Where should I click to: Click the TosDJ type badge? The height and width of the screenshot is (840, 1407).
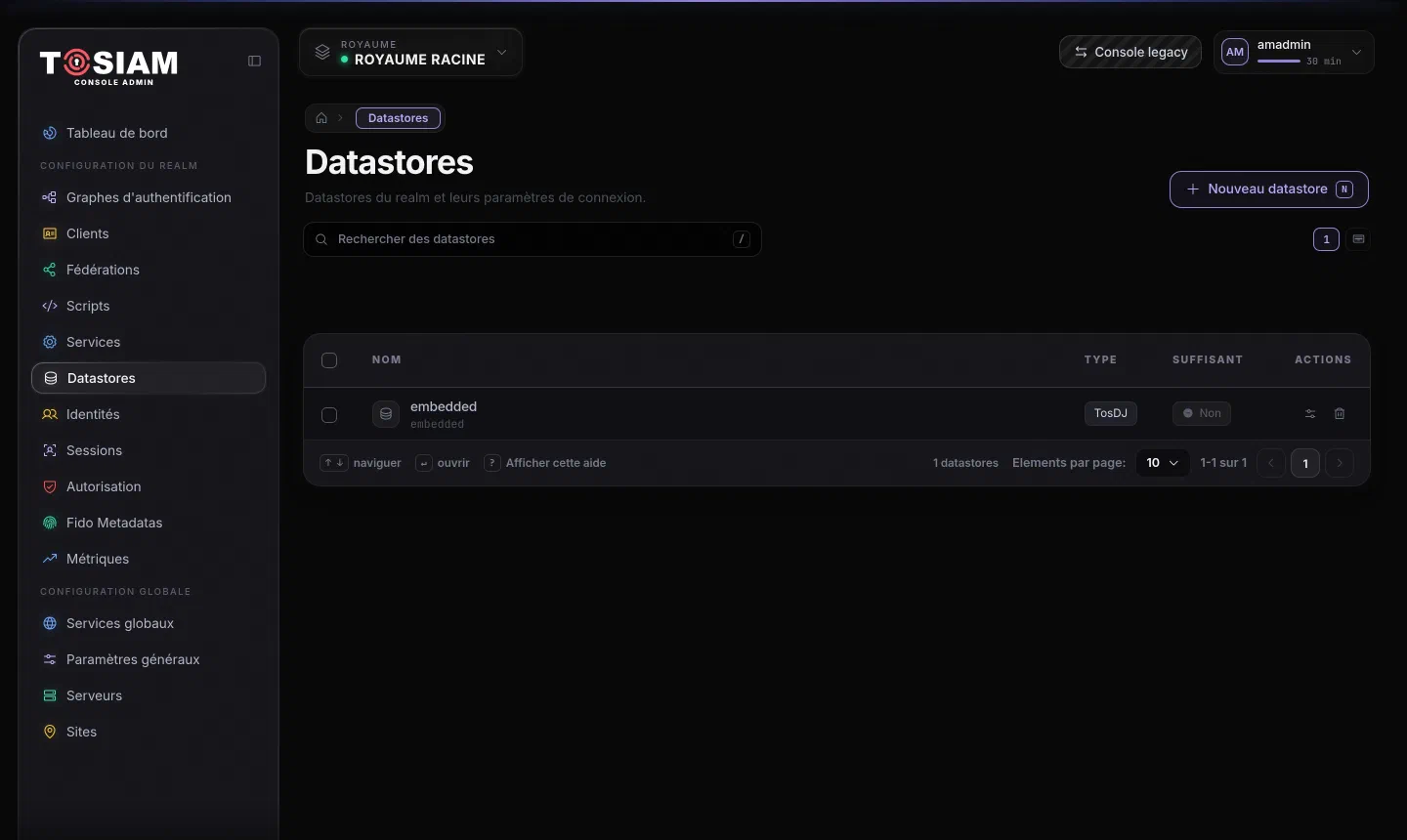(1111, 413)
